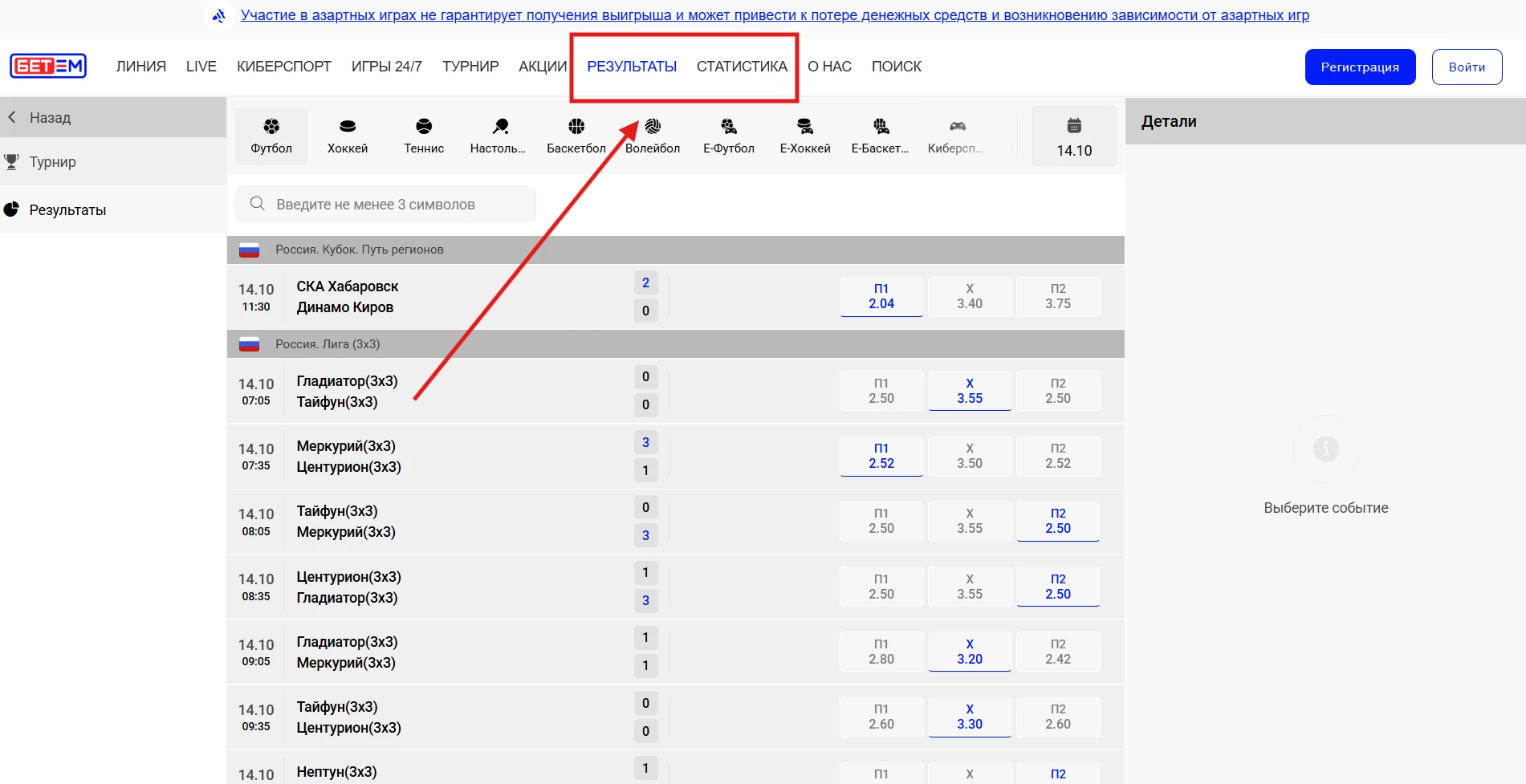Open the gambling risk warning link
This screenshot has width=1526, height=784.
[775, 15]
